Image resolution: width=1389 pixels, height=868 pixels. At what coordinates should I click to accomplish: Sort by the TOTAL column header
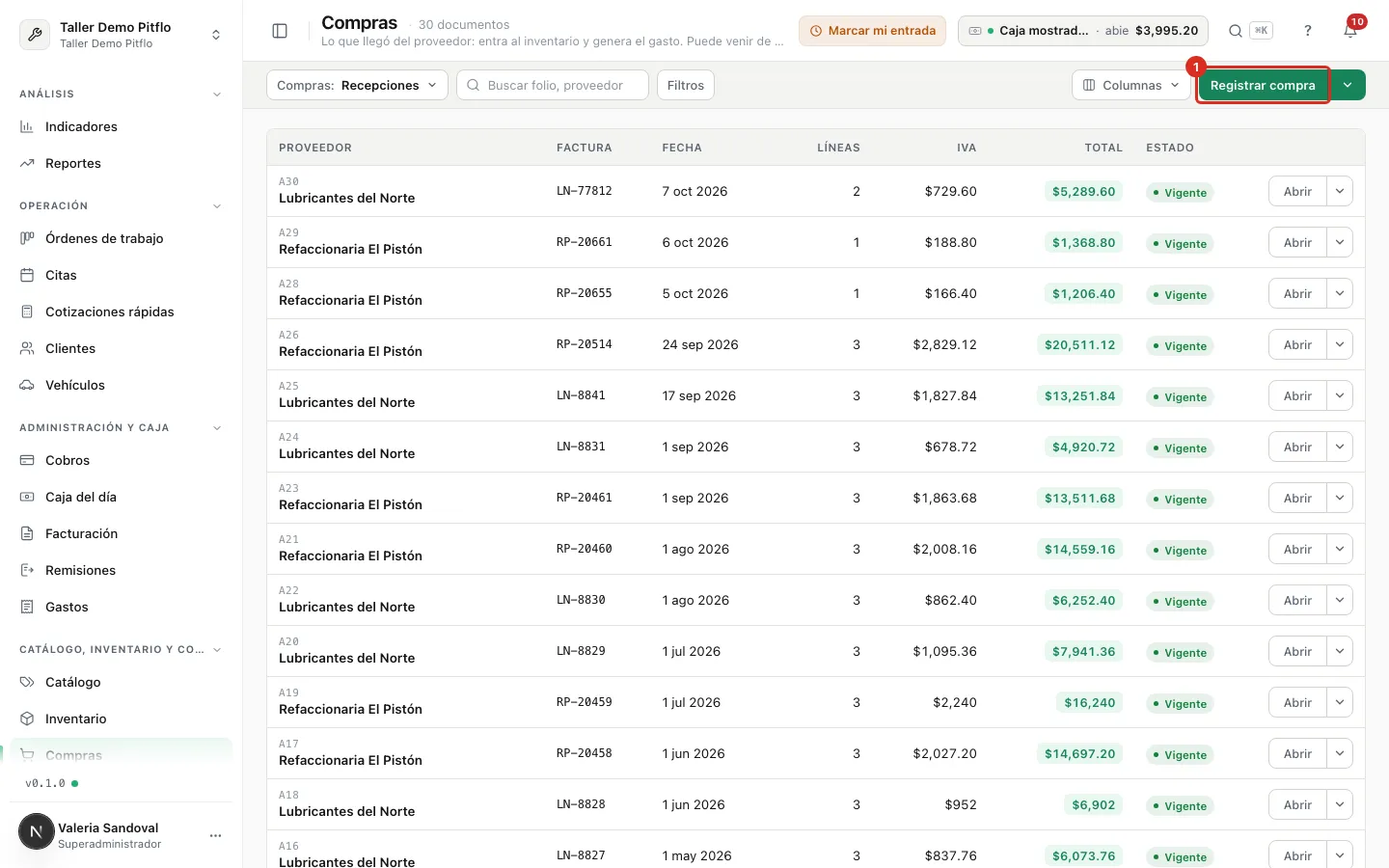click(1103, 148)
